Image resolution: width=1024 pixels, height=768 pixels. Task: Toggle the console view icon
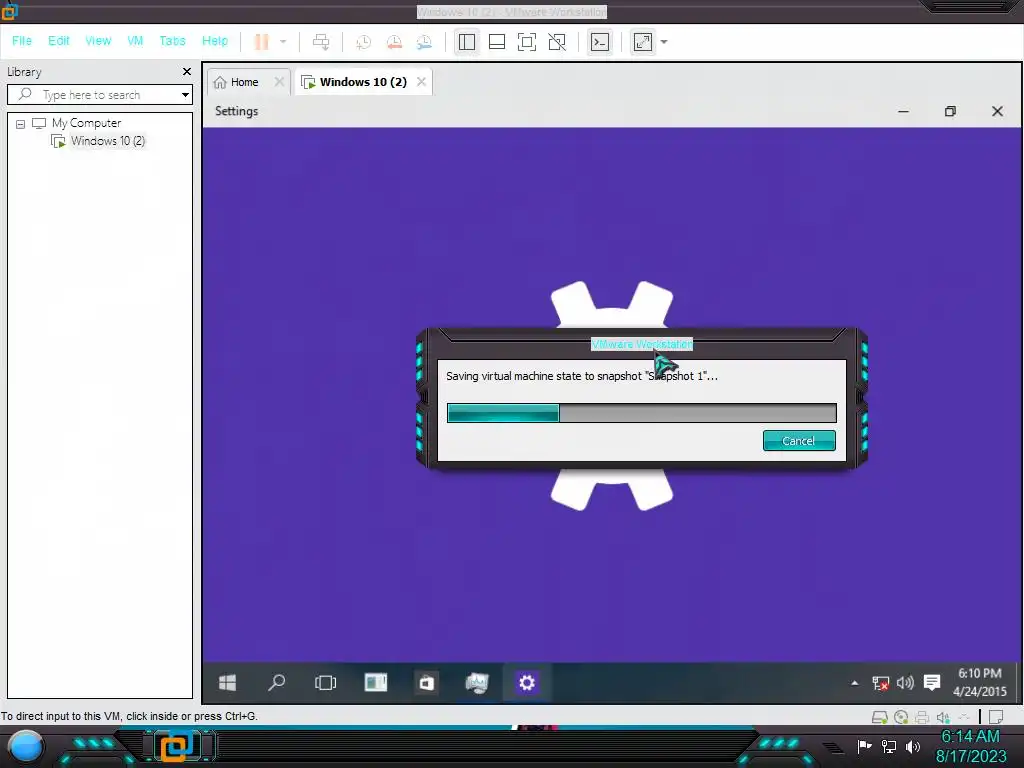[600, 42]
